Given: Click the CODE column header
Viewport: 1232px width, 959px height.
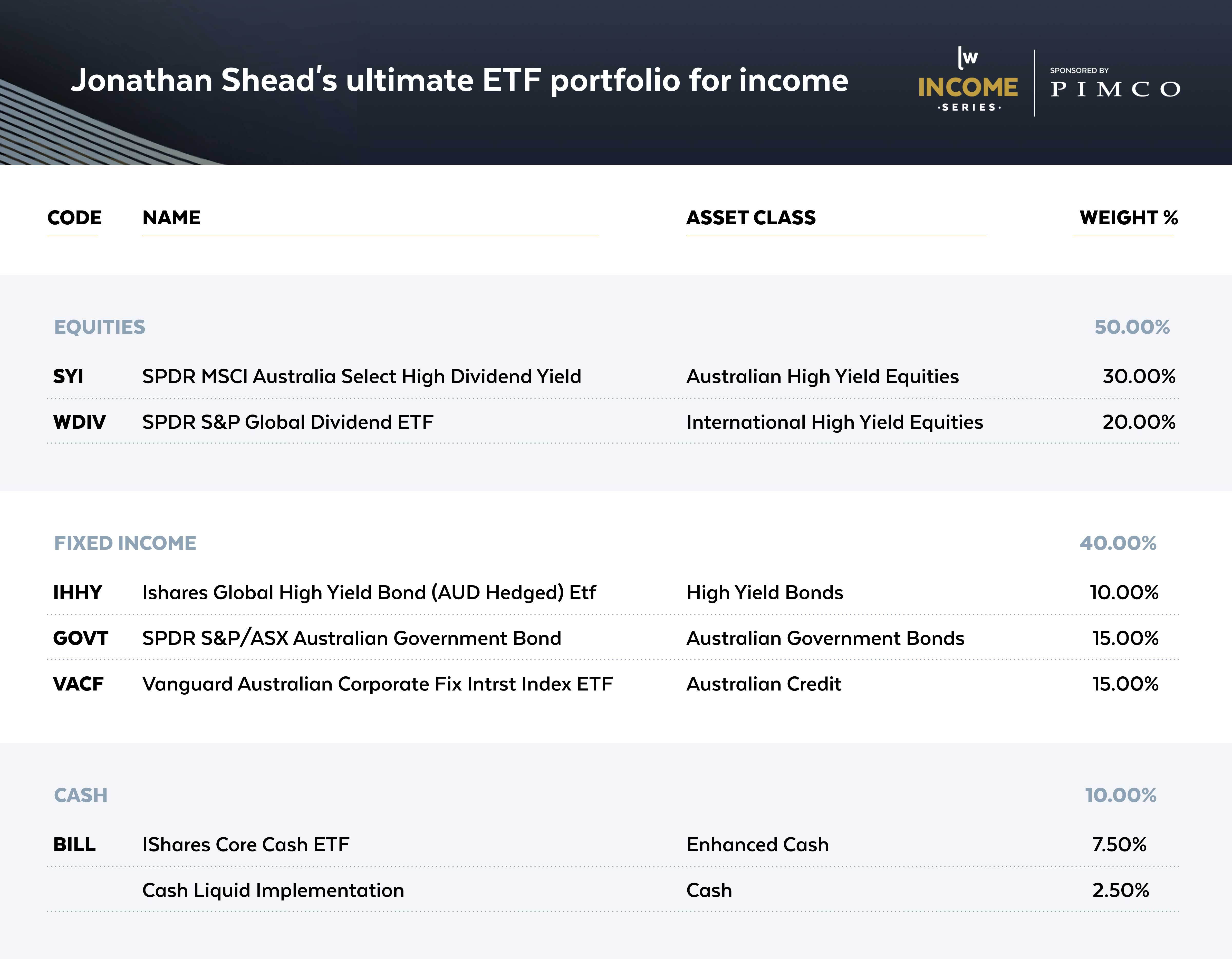Looking at the screenshot, I should 74,218.
